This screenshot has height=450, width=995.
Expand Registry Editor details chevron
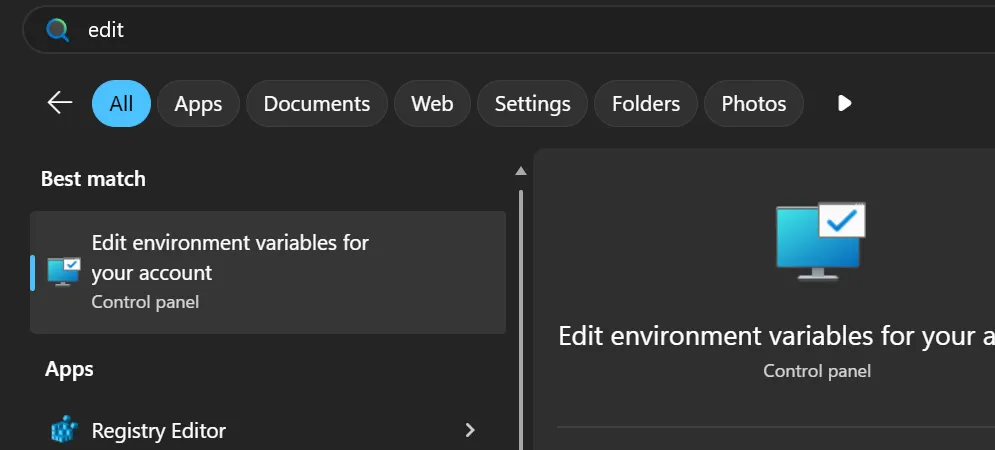pos(470,430)
